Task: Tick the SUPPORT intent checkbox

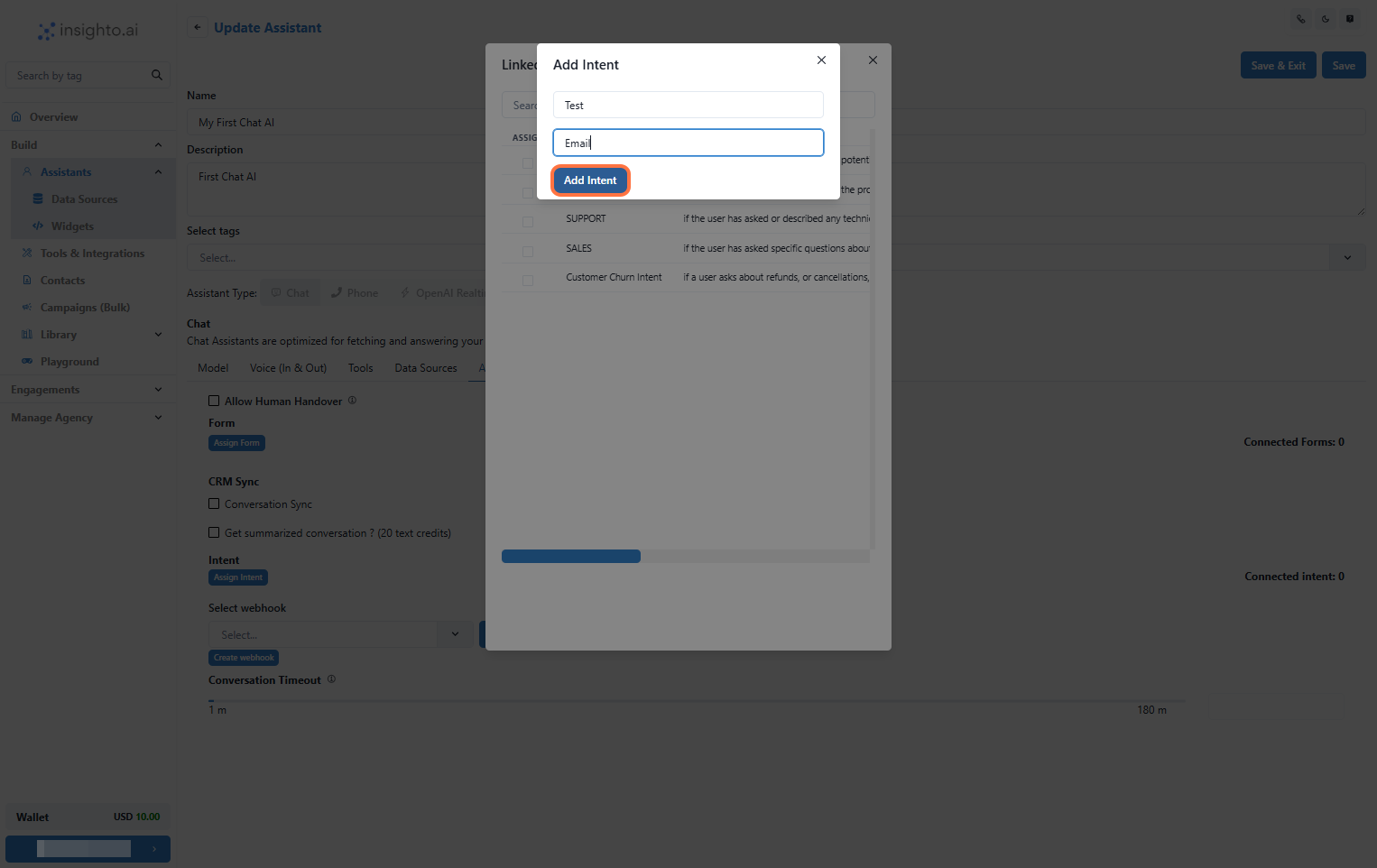Action: pyautogui.click(x=528, y=221)
